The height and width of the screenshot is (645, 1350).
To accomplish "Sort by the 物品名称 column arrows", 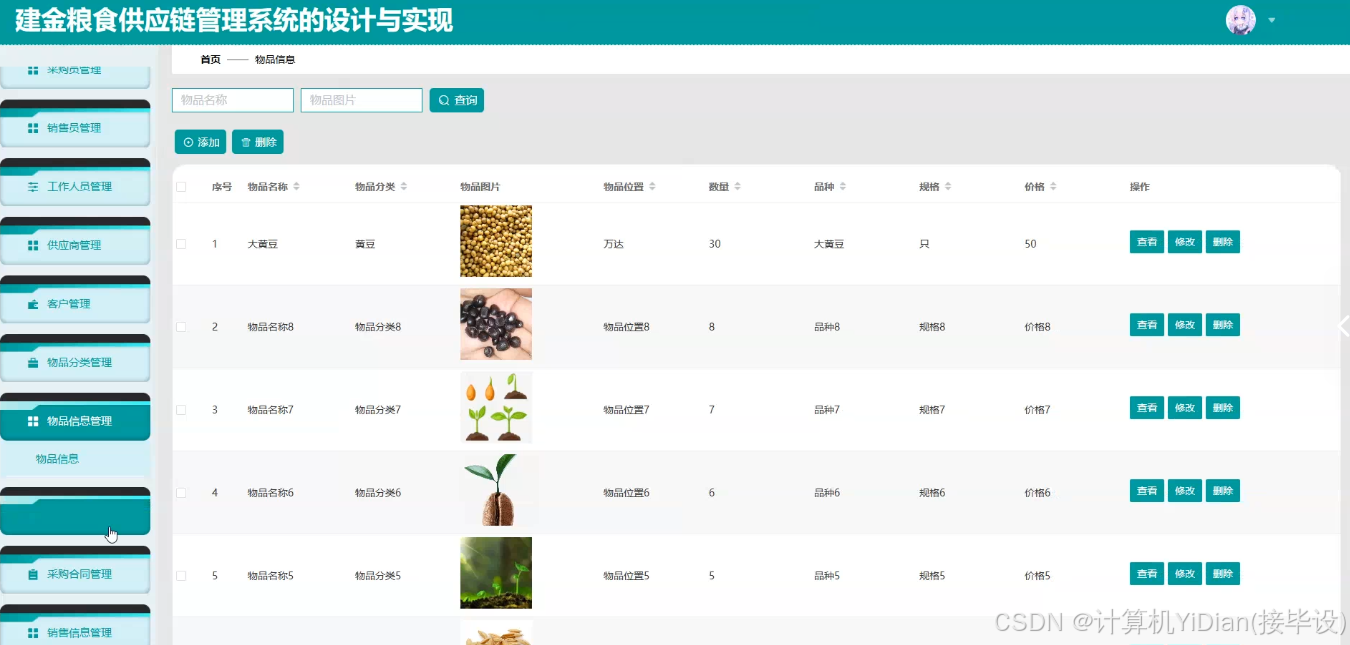I will 296,187.
